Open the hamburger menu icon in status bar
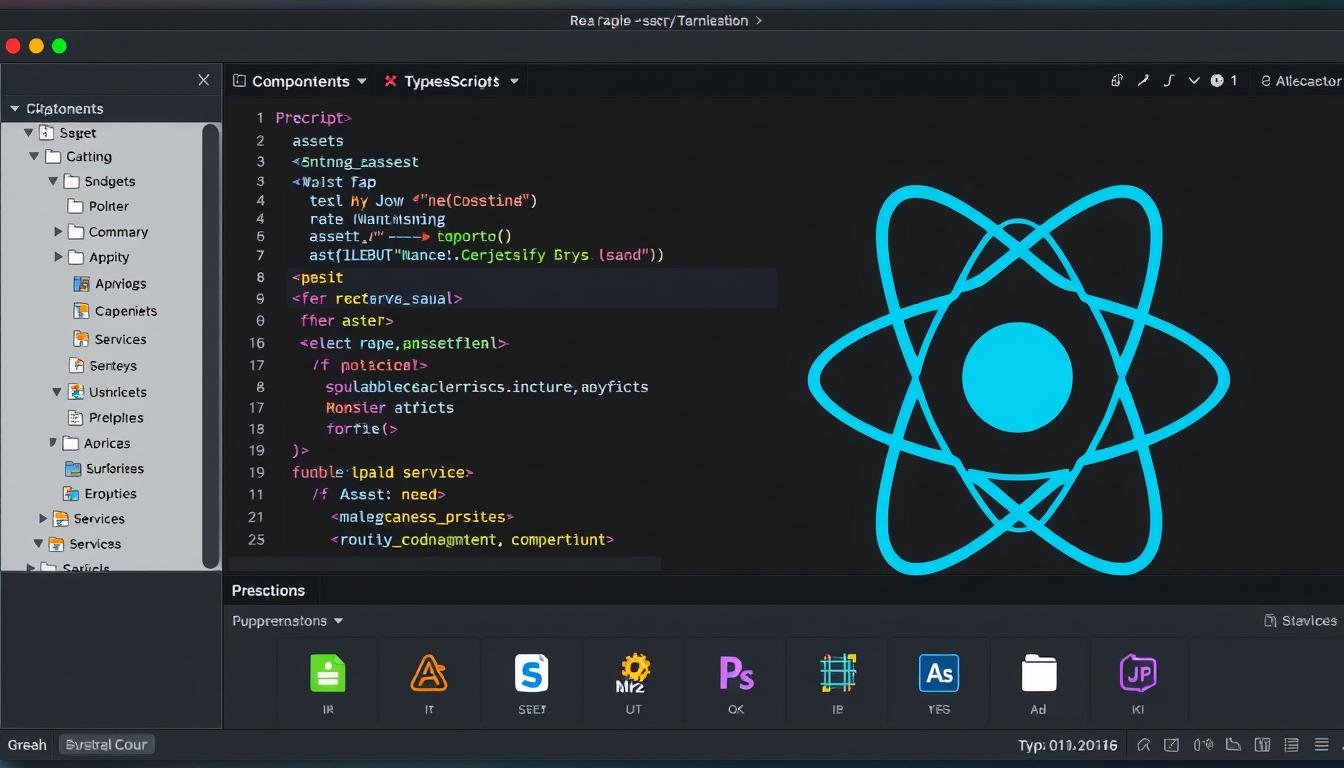Image resolution: width=1344 pixels, height=768 pixels. (x=1322, y=745)
